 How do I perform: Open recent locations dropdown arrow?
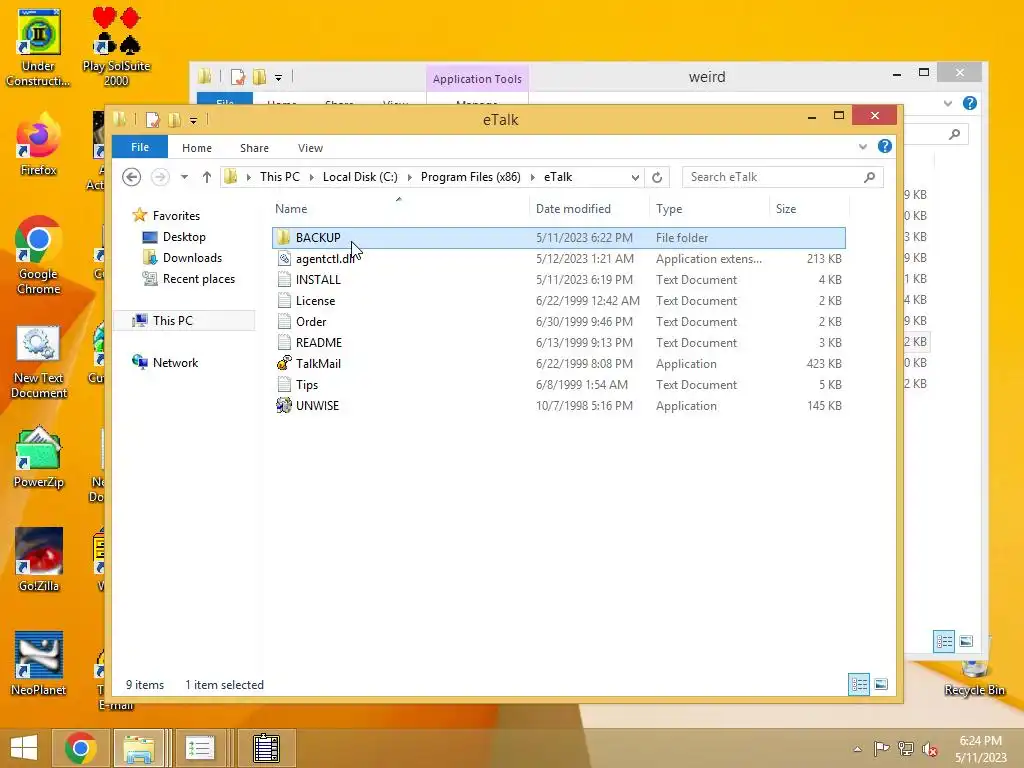[184, 177]
